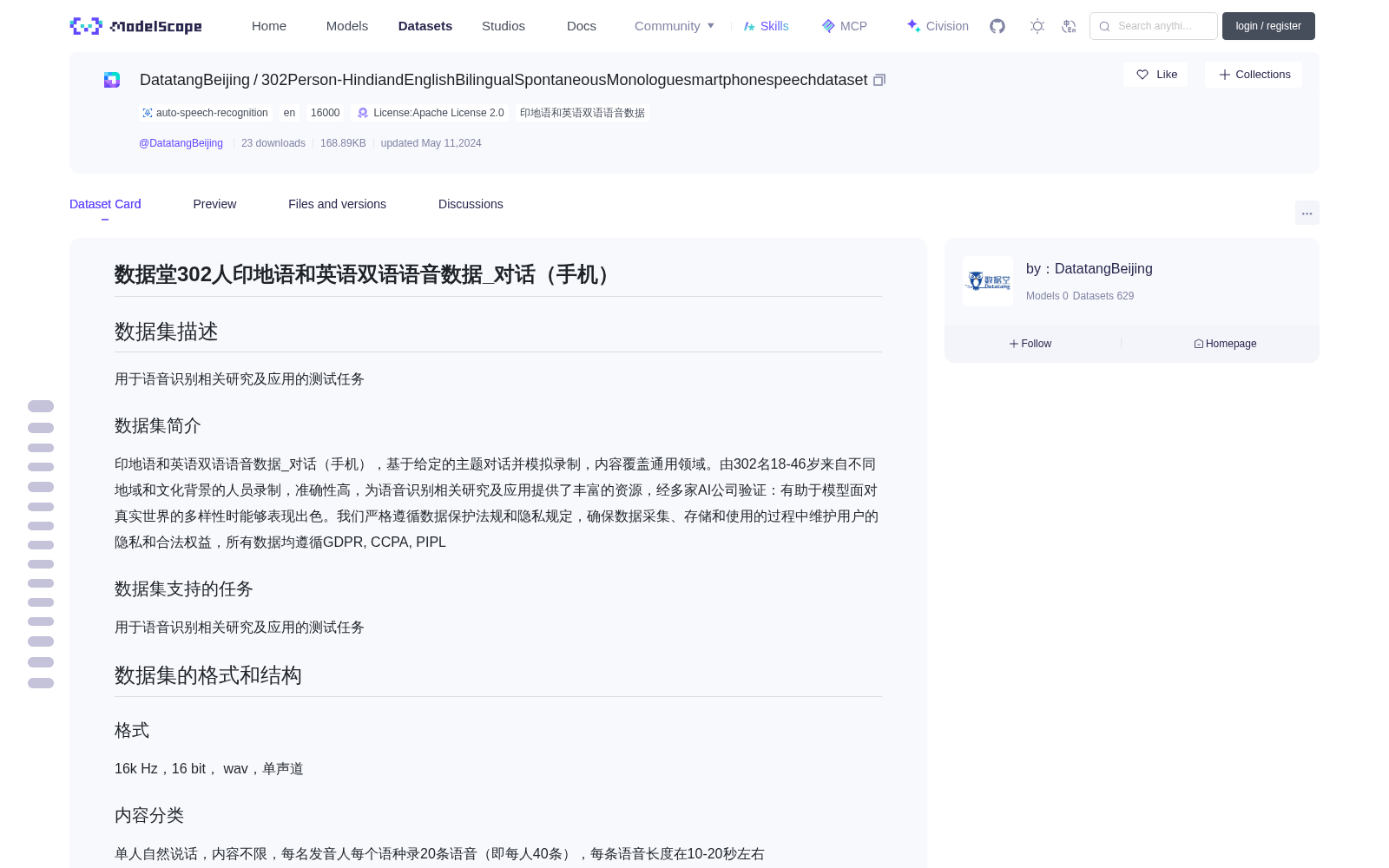Go to Home in top navigation

[x=269, y=26]
